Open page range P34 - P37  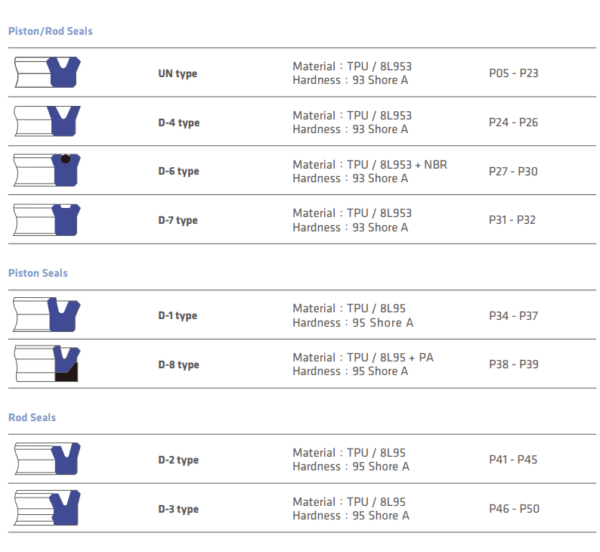[513, 316]
